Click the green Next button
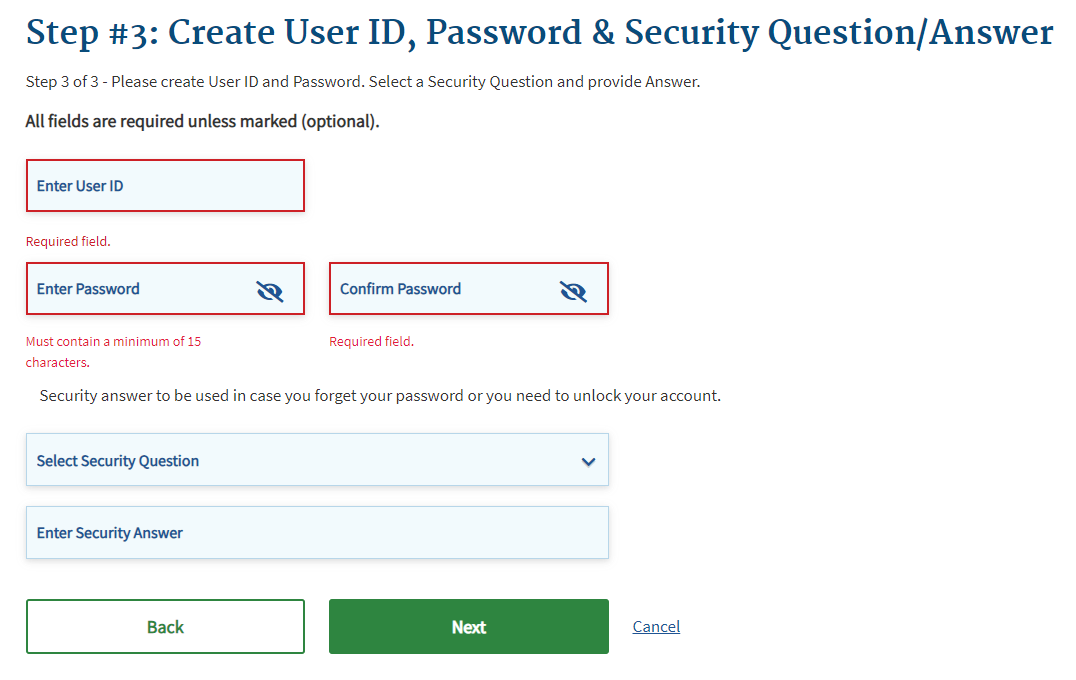The image size is (1076, 680). (468, 627)
